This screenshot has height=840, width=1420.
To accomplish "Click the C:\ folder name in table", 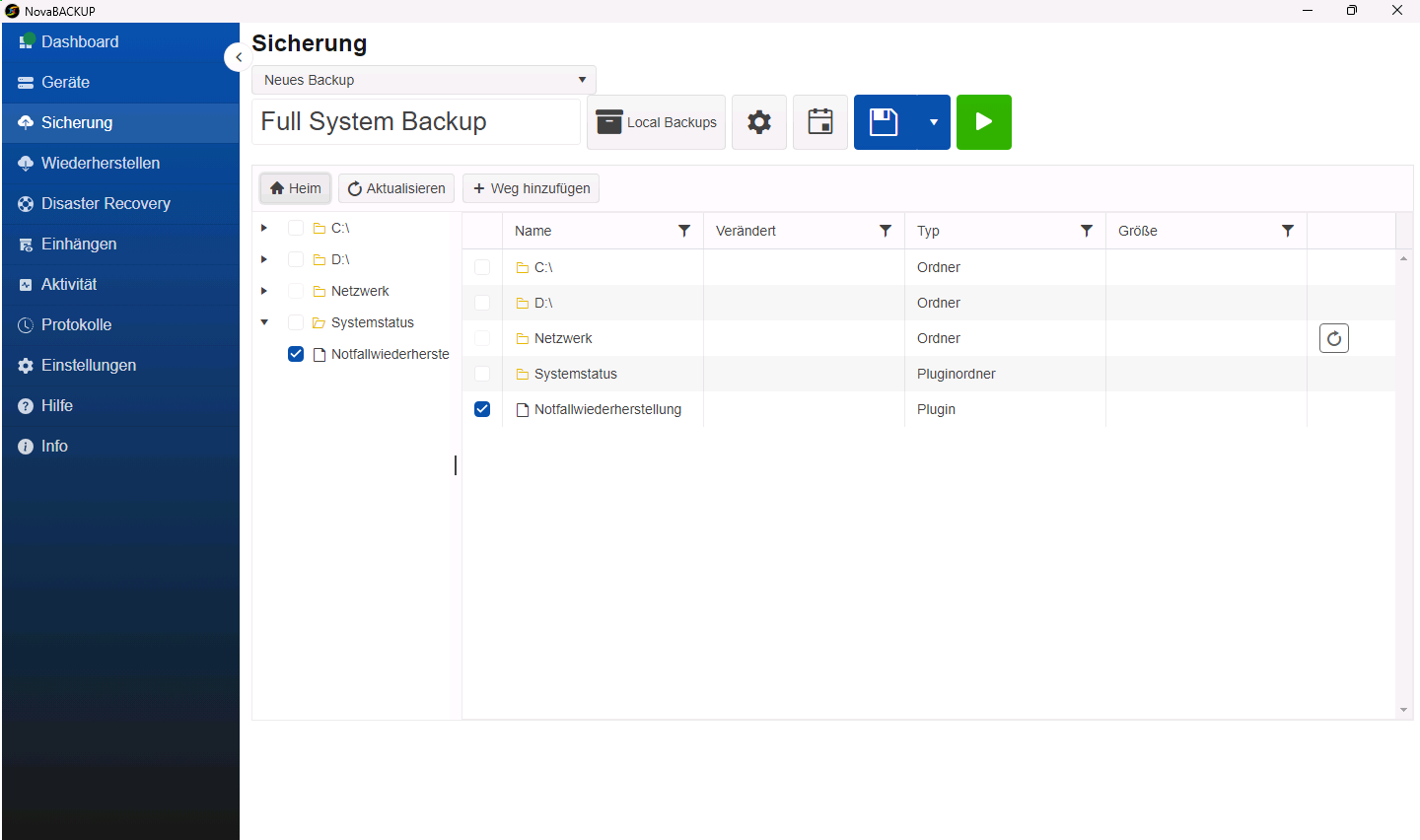I will [543, 267].
